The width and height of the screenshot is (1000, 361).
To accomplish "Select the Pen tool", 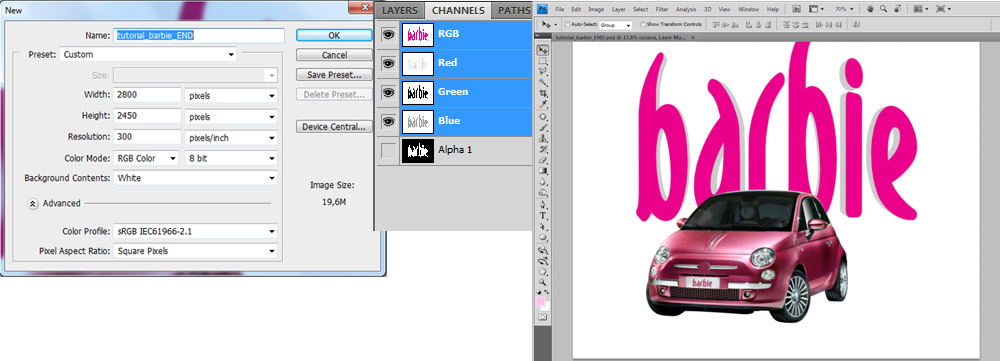I will pyautogui.click(x=543, y=205).
